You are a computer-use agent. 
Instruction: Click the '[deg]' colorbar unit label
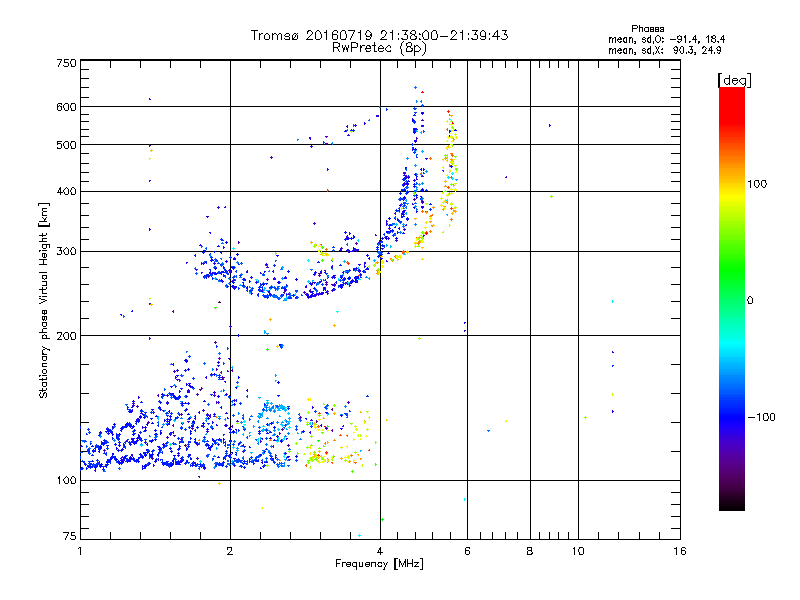(734, 80)
